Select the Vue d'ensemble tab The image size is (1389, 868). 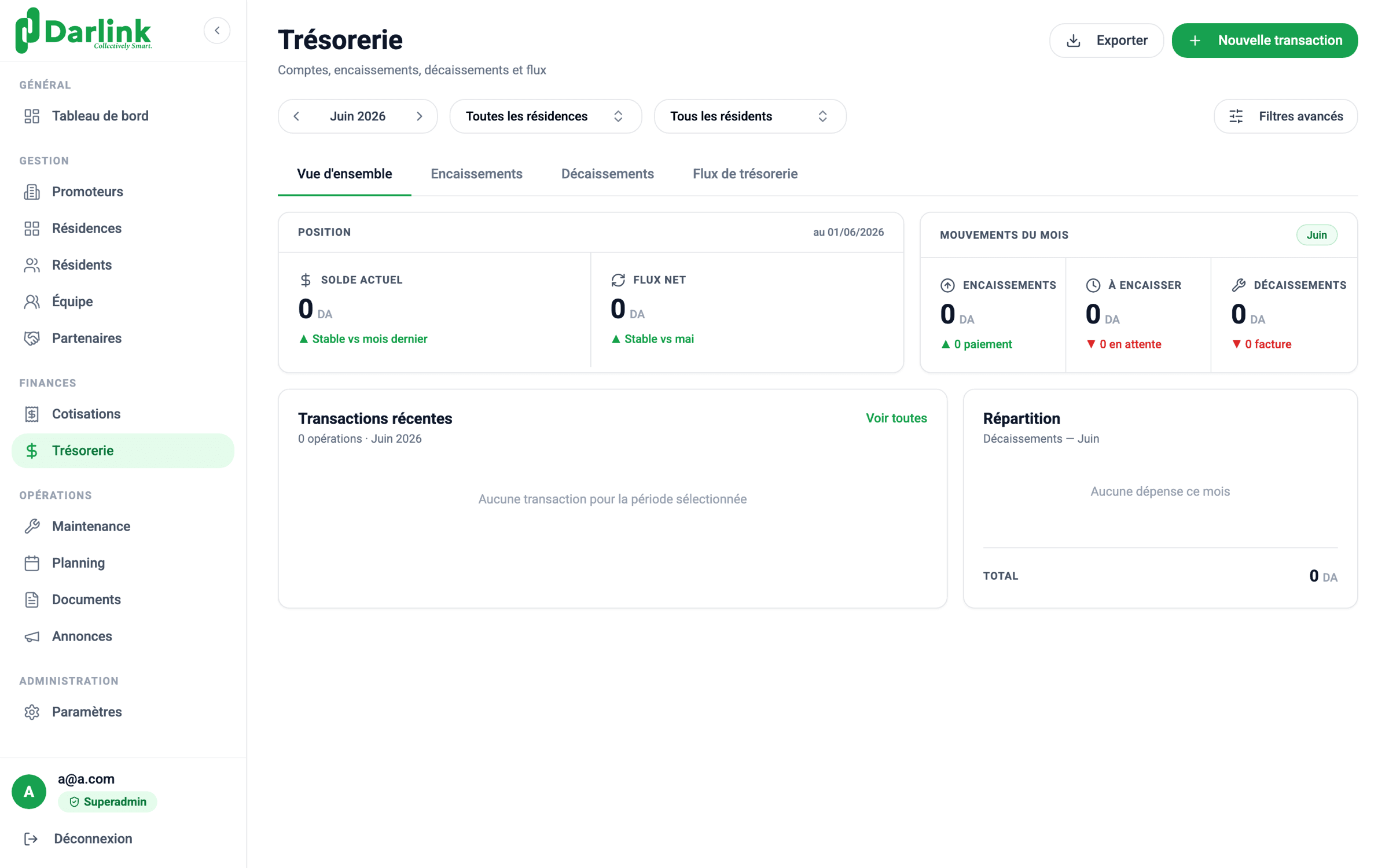(x=344, y=174)
